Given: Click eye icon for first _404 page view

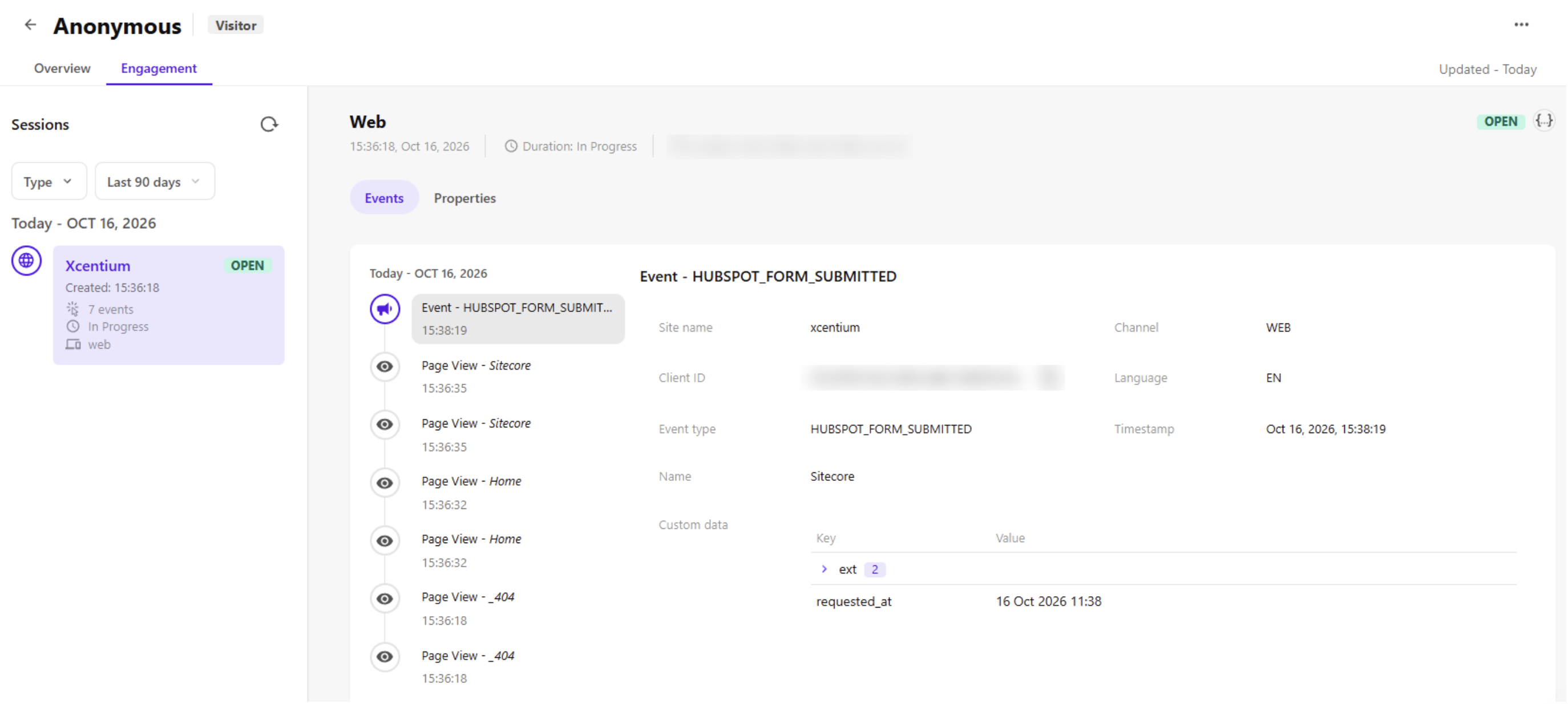Looking at the screenshot, I should click(x=385, y=600).
